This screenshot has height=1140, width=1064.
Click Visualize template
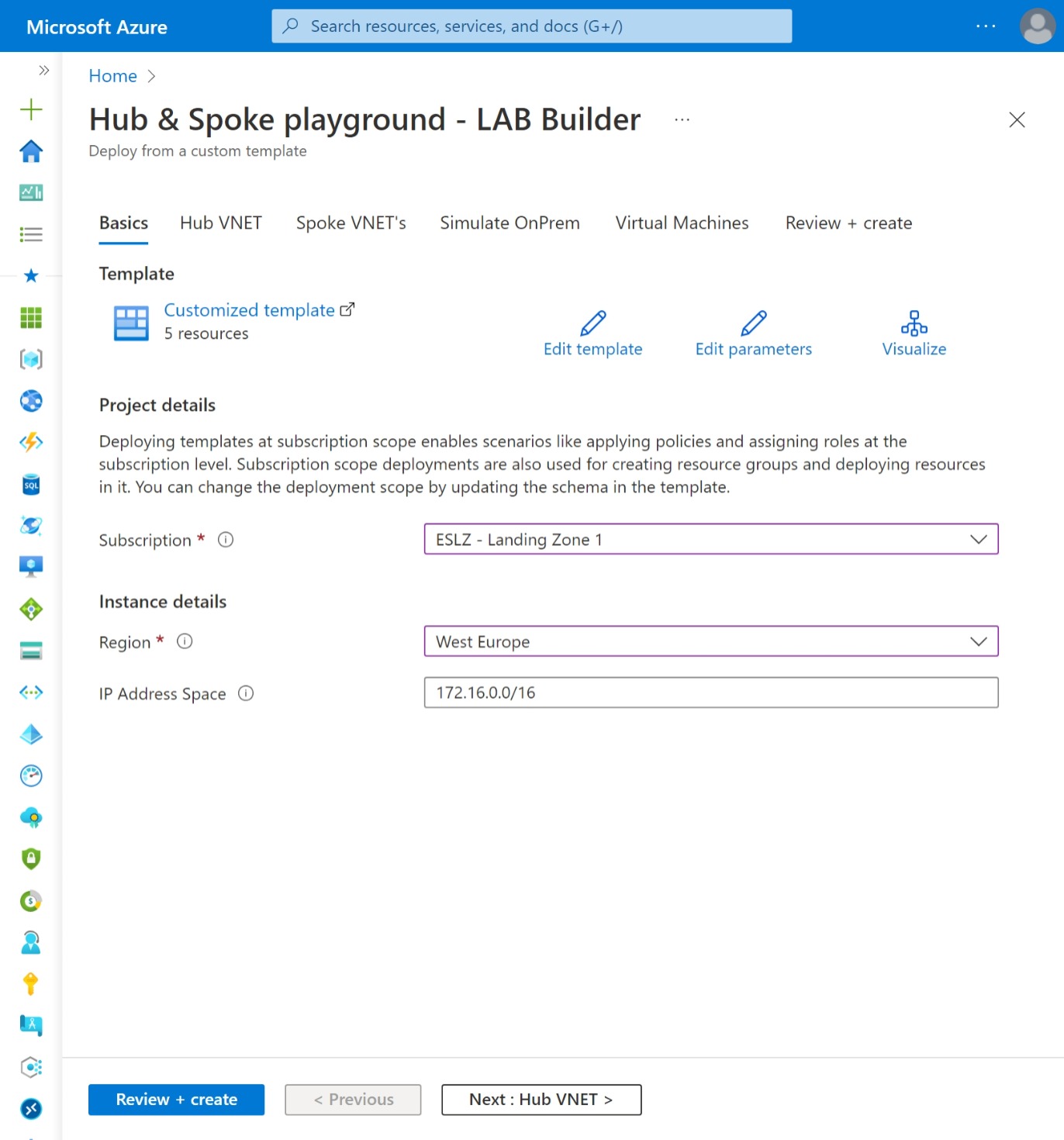coord(914,334)
